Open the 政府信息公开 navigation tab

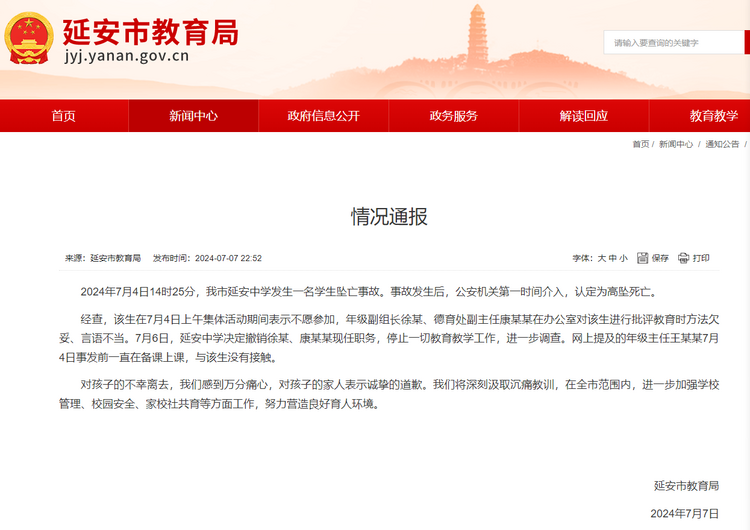click(323, 116)
